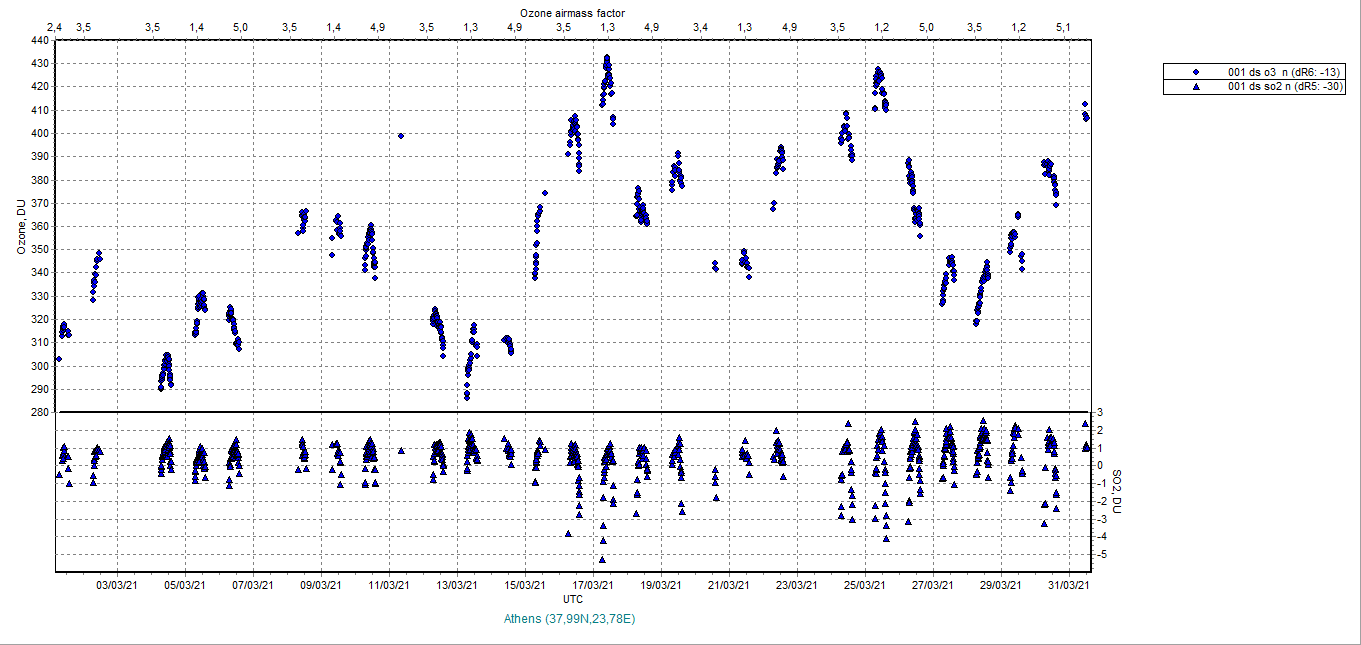Click the 440 value on ozone axis
Viewport: 1361px width, 645px height.
tap(39, 40)
